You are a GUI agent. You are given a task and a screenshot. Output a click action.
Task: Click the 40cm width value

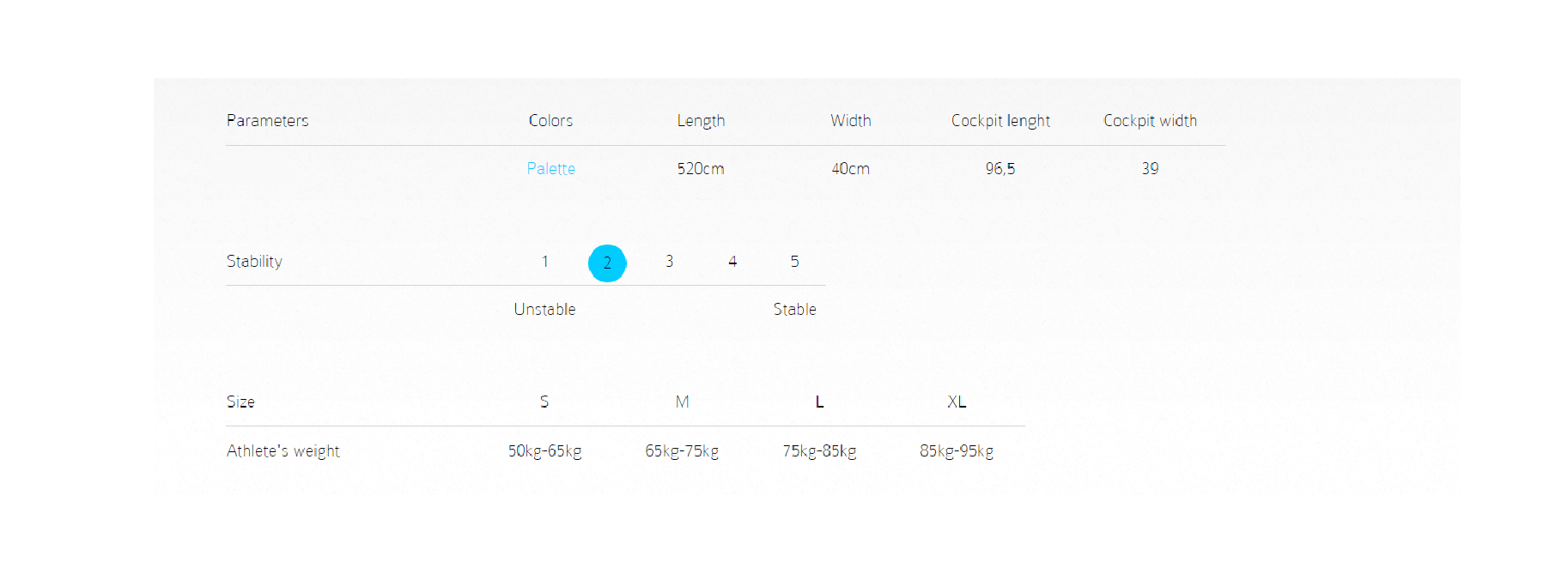click(x=850, y=169)
